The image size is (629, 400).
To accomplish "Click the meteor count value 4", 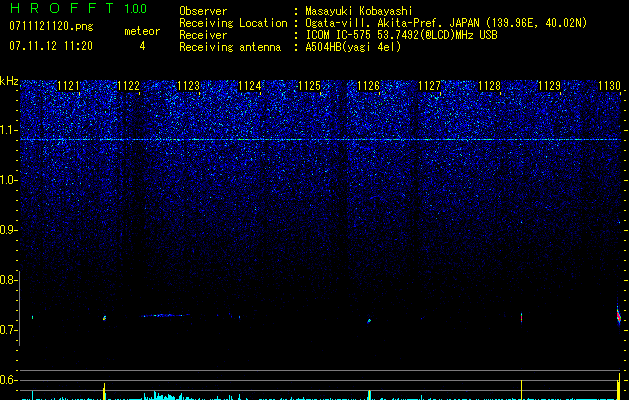I will click(x=142, y=46).
